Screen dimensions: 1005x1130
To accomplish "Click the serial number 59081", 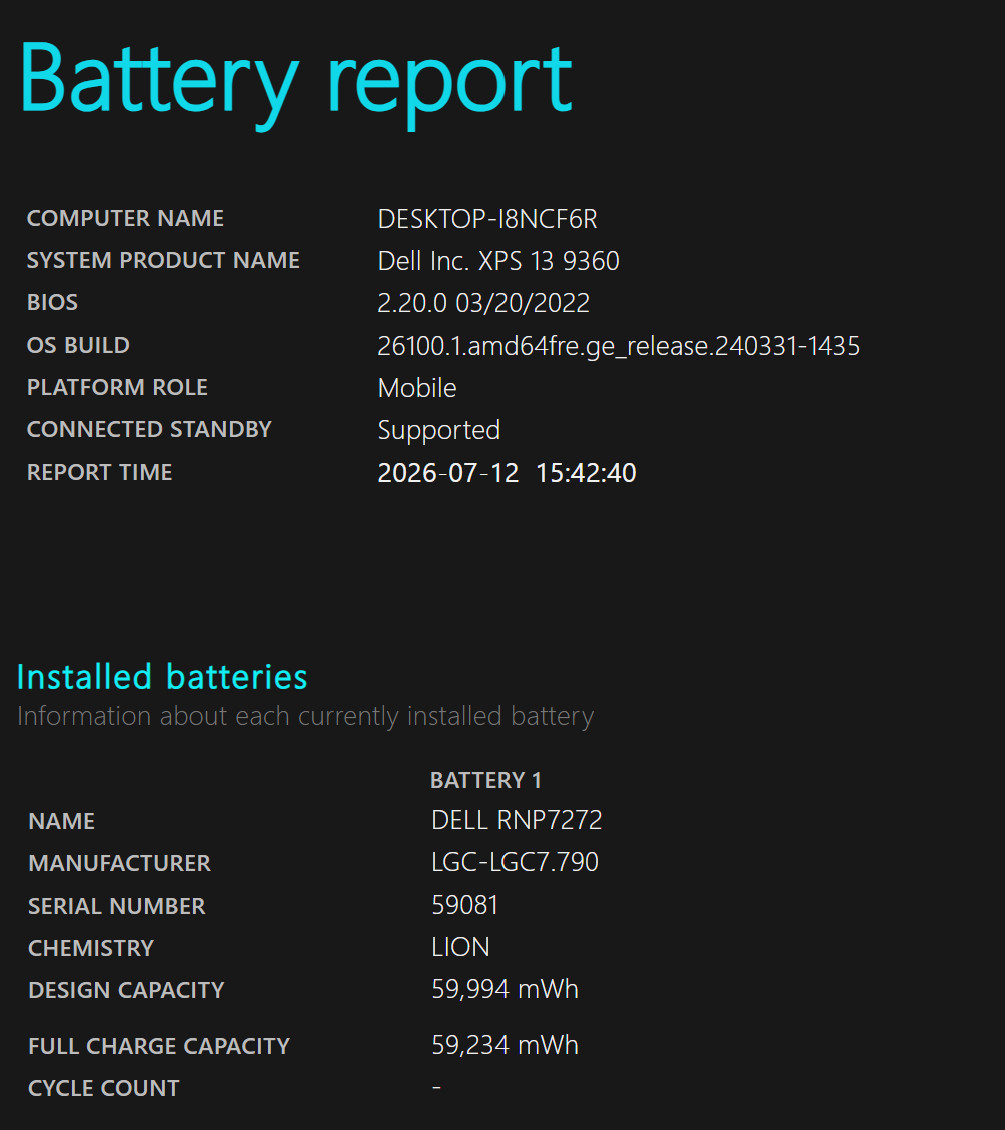I will [x=465, y=904].
